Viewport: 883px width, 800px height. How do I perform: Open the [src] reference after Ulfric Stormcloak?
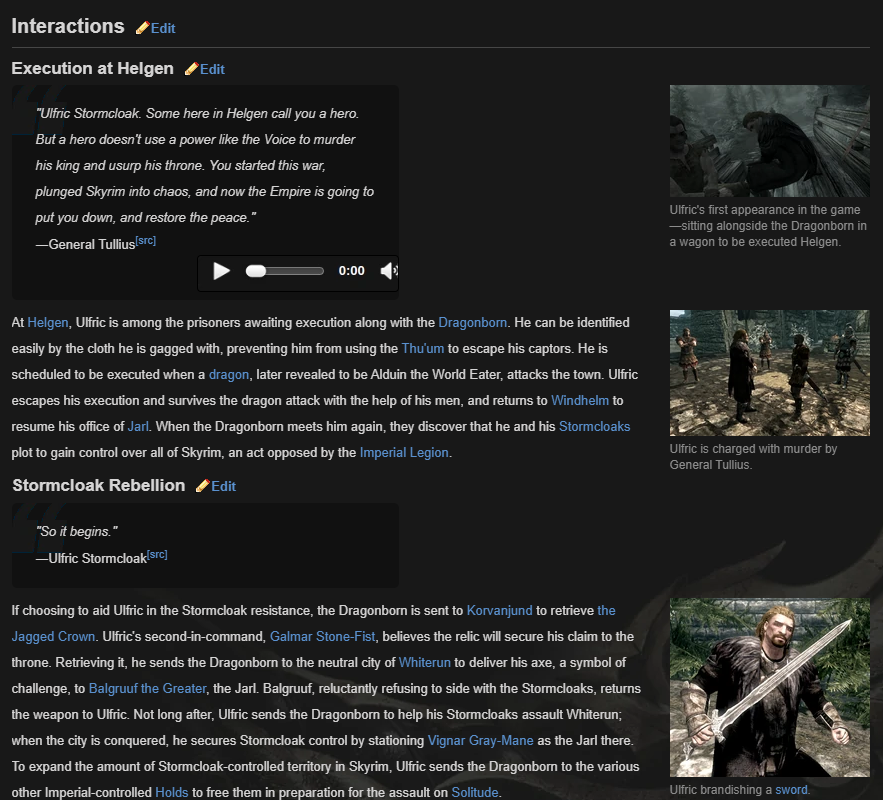[x=157, y=555]
